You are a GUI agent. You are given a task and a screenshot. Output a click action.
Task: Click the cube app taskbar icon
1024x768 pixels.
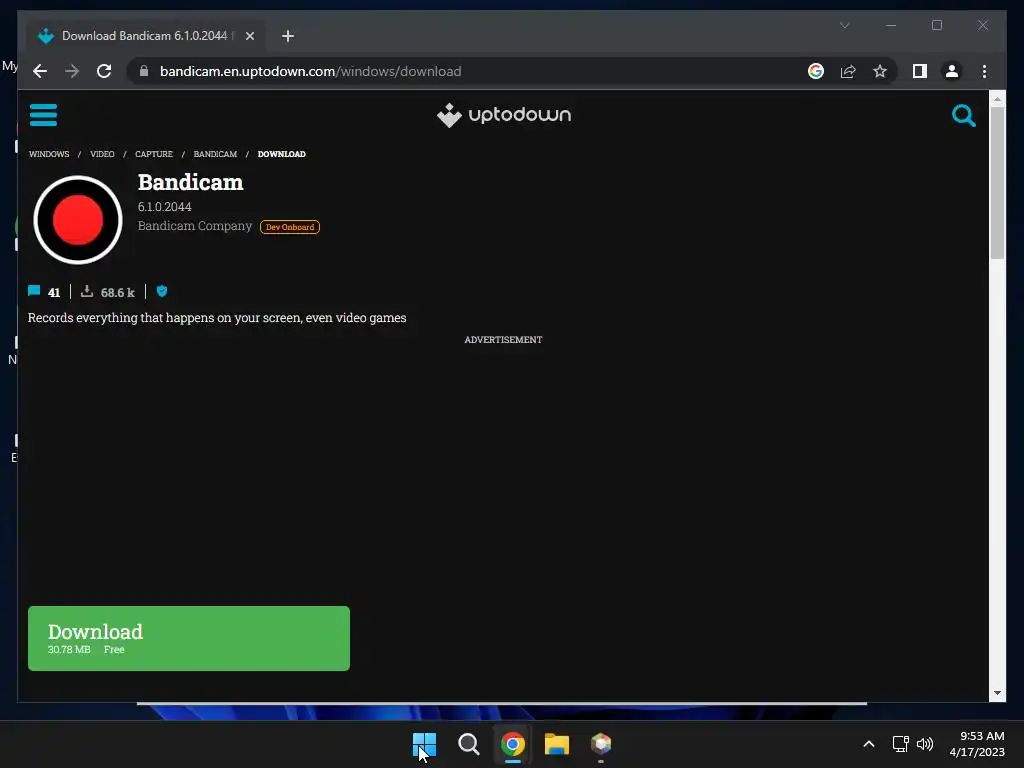click(x=601, y=744)
